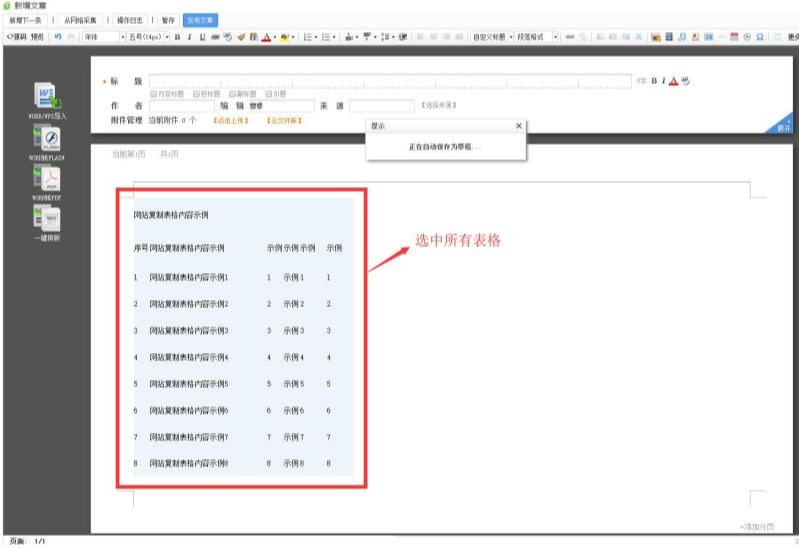Click the 发布文章 publish button
799x549 pixels.
pos(200,19)
